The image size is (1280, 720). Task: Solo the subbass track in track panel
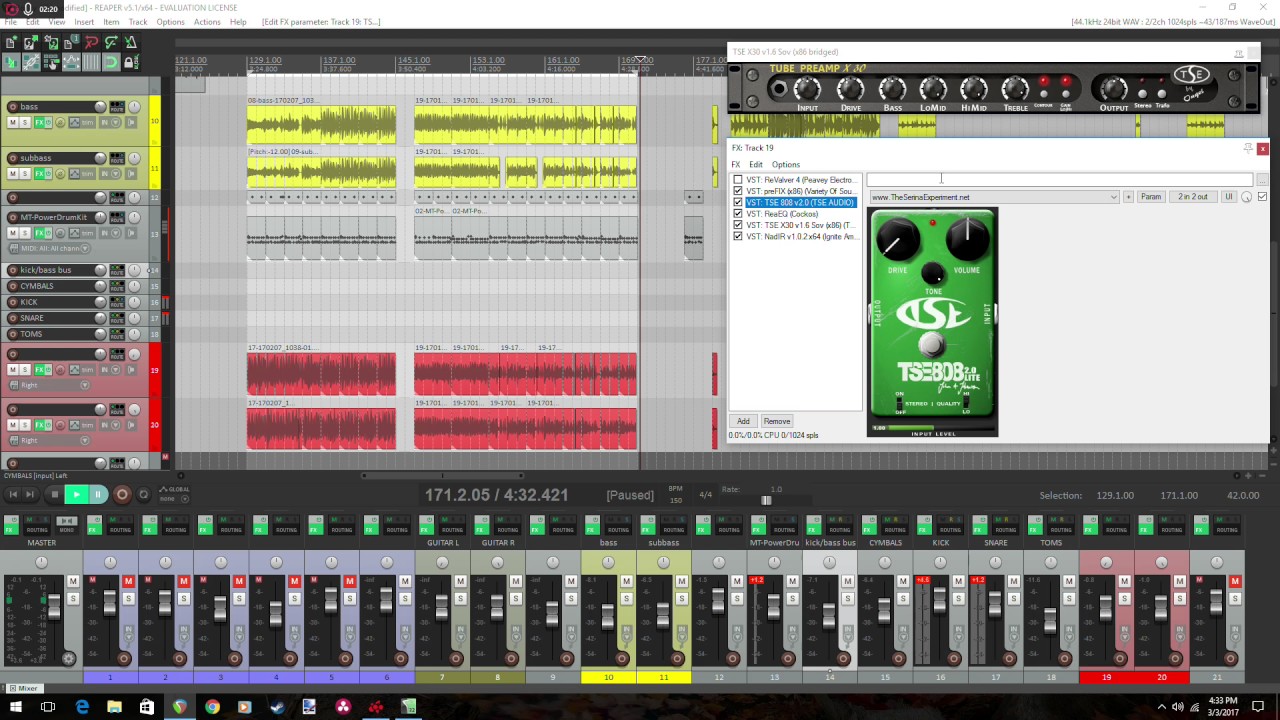25,173
